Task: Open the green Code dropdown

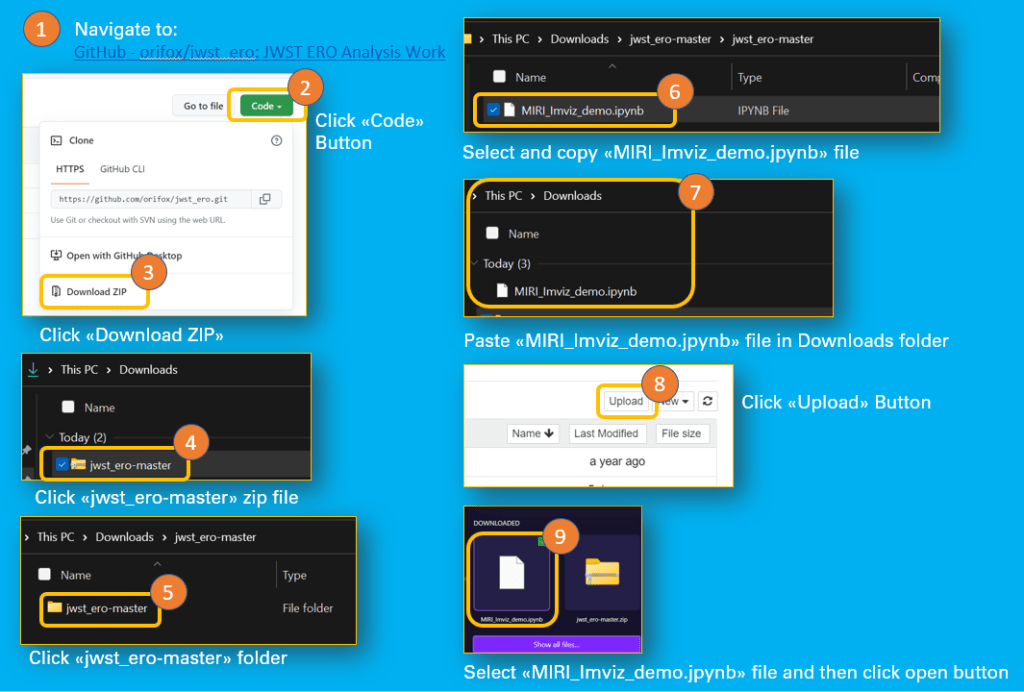Action: tap(266, 106)
